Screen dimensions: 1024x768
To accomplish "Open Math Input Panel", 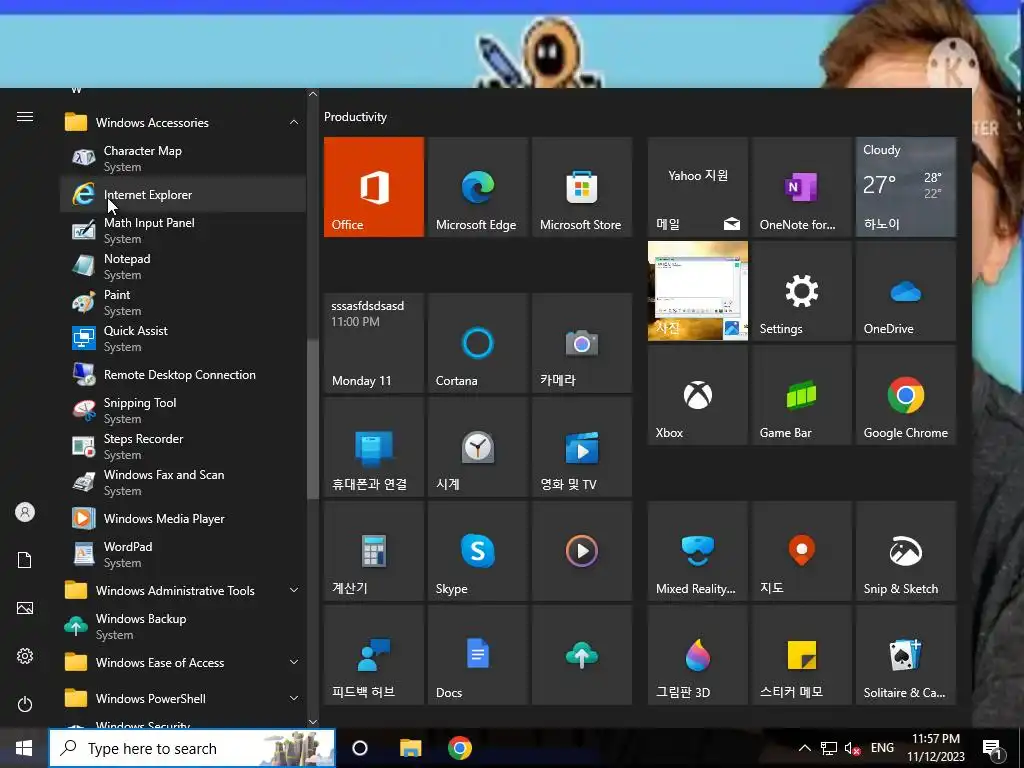I will point(183,231).
